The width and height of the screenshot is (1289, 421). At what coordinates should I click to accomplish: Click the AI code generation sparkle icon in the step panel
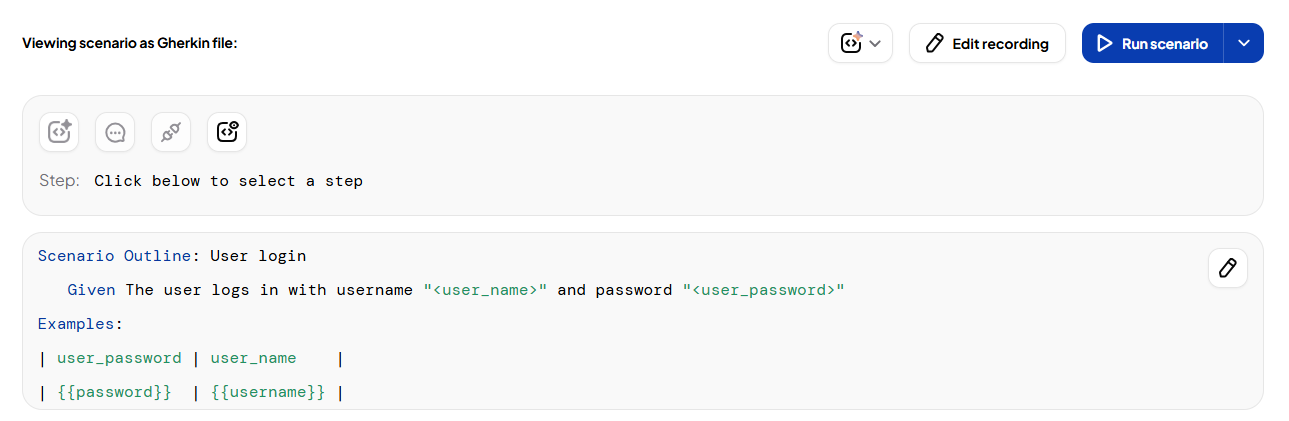click(59, 132)
